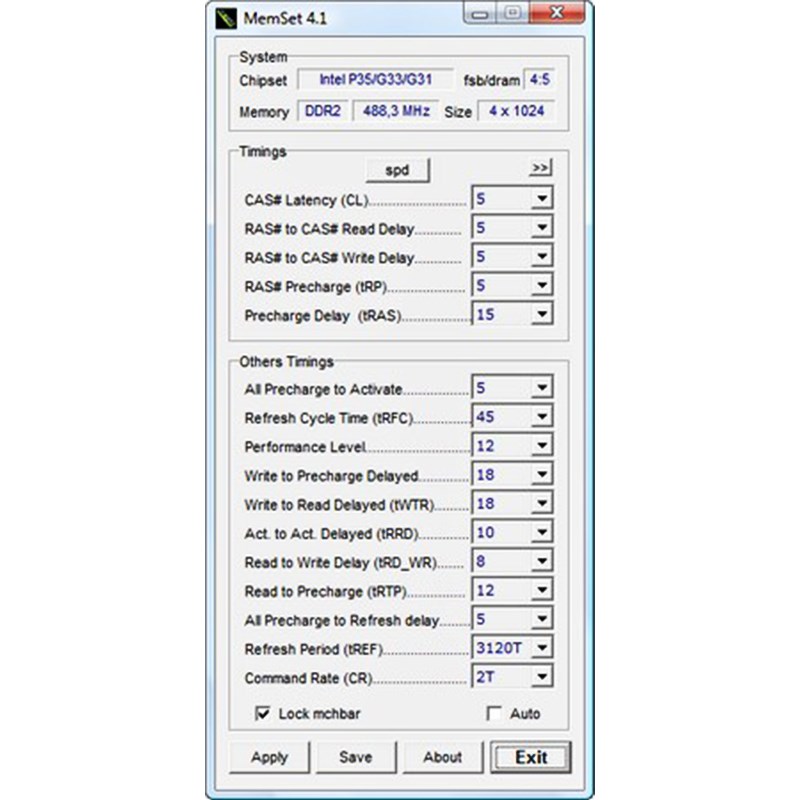This screenshot has height=800, width=800.
Task: Uncheck the Lock mchbar checkbox
Action: click(x=262, y=713)
